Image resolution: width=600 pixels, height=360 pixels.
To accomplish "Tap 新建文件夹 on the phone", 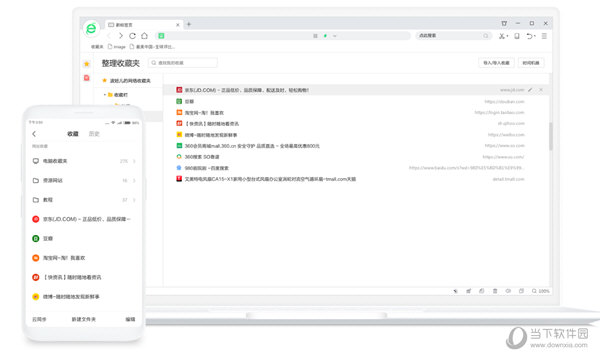I will click(84, 319).
